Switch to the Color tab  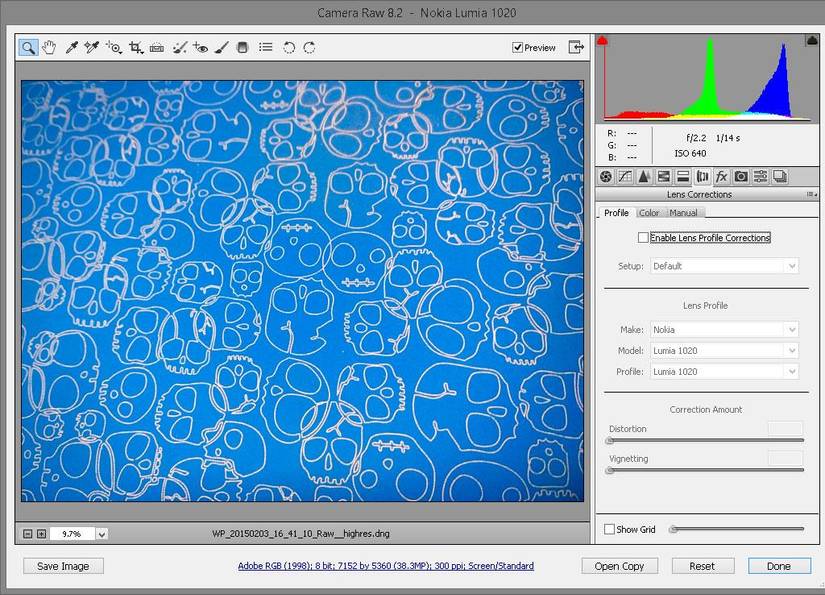point(649,213)
